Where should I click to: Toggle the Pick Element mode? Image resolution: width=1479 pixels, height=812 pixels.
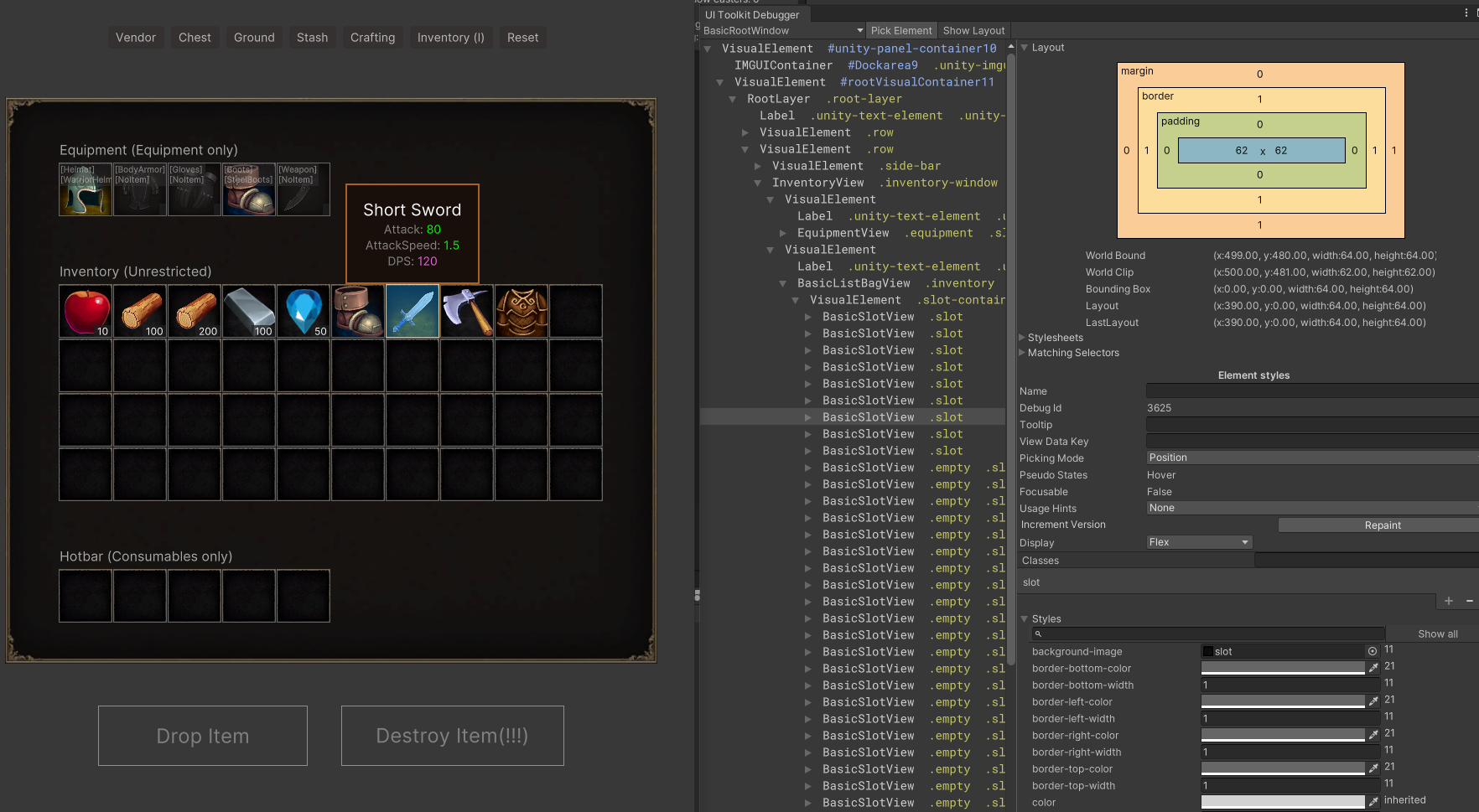pyautogui.click(x=900, y=31)
